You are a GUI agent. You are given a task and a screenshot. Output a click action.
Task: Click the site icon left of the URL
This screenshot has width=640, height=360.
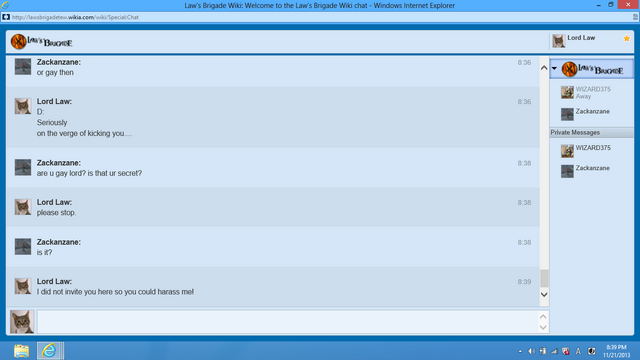point(6,17)
